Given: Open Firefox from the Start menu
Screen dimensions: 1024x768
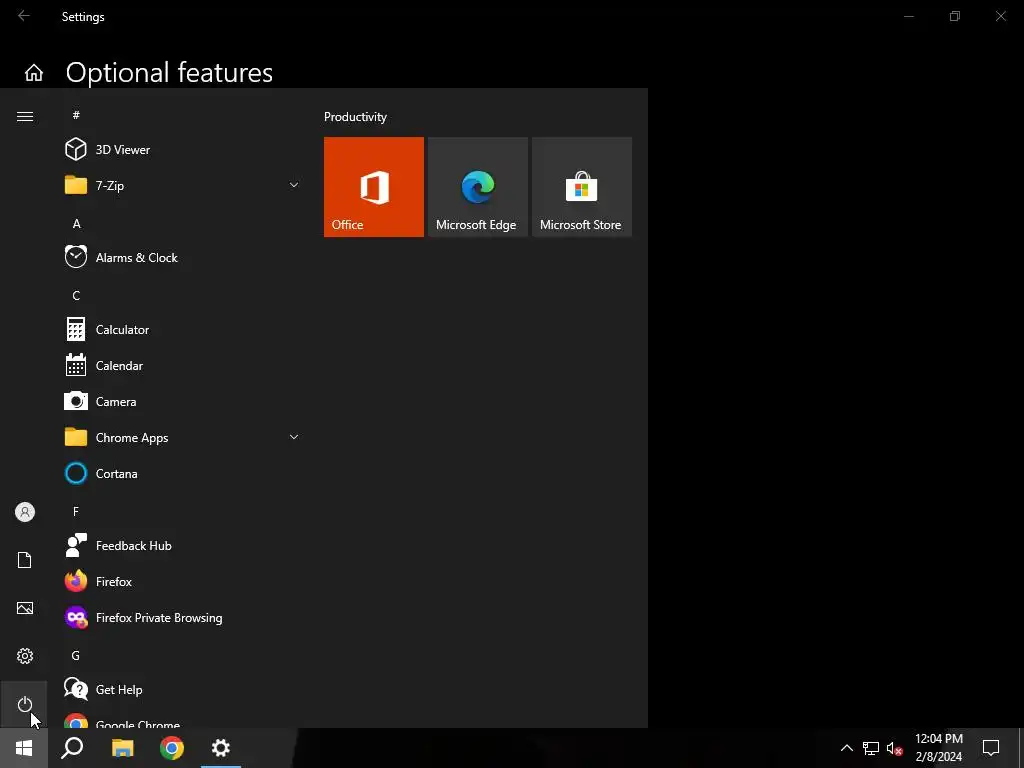Looking at the screenshot, I should (x=182, y=581).
